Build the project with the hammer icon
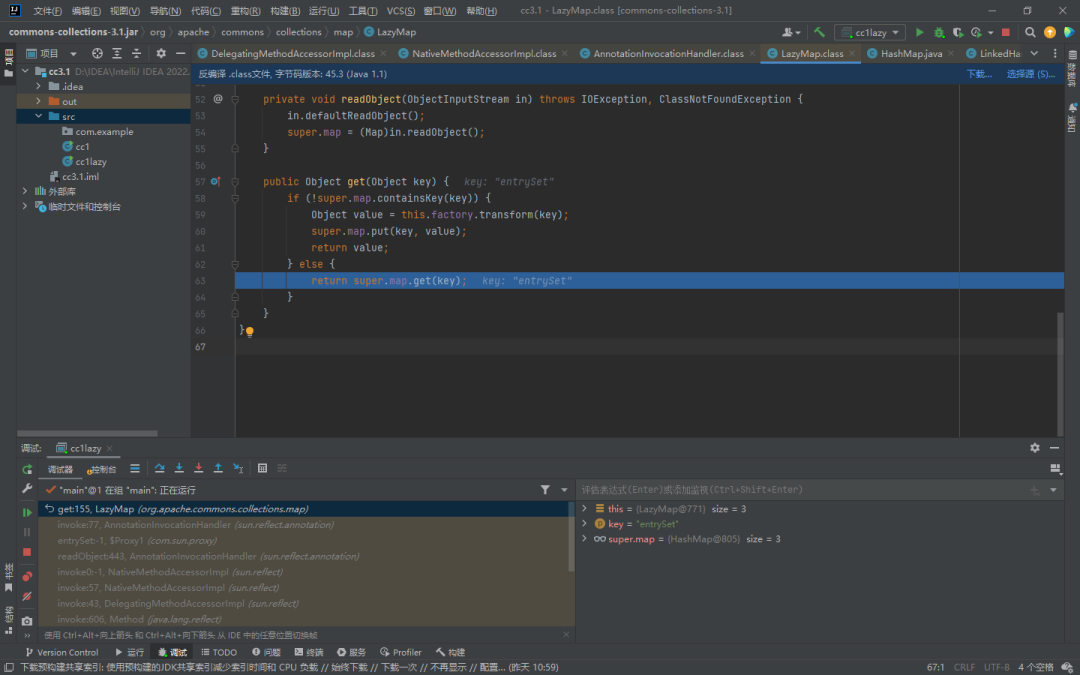 tap(819, 32)
